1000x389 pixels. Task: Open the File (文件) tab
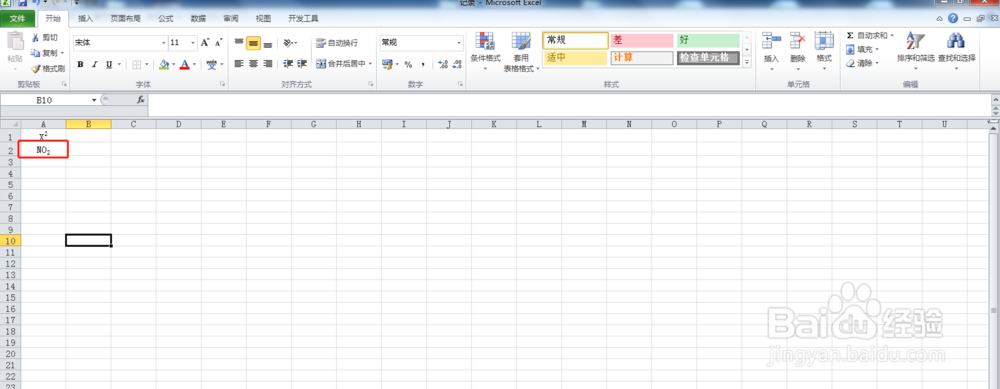pyautogui.click(x=17, y=18)
